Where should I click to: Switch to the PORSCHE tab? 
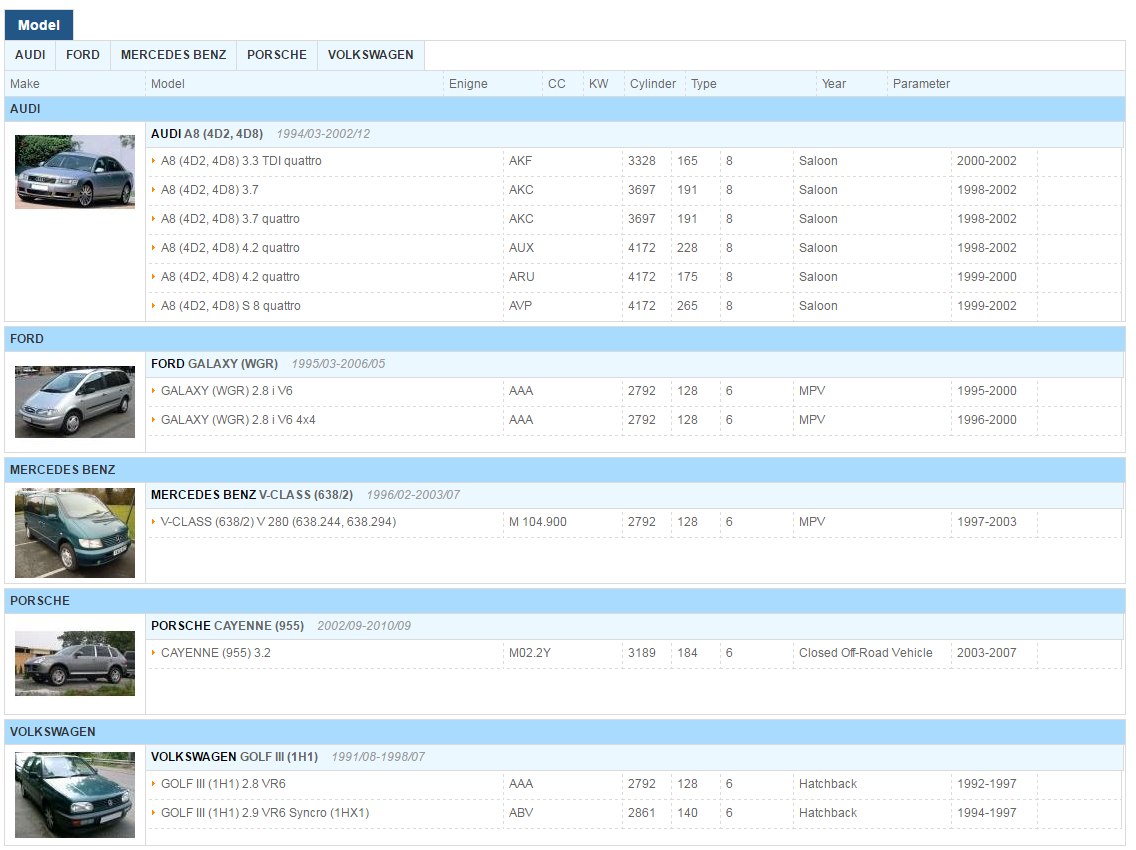coord(277,55)
